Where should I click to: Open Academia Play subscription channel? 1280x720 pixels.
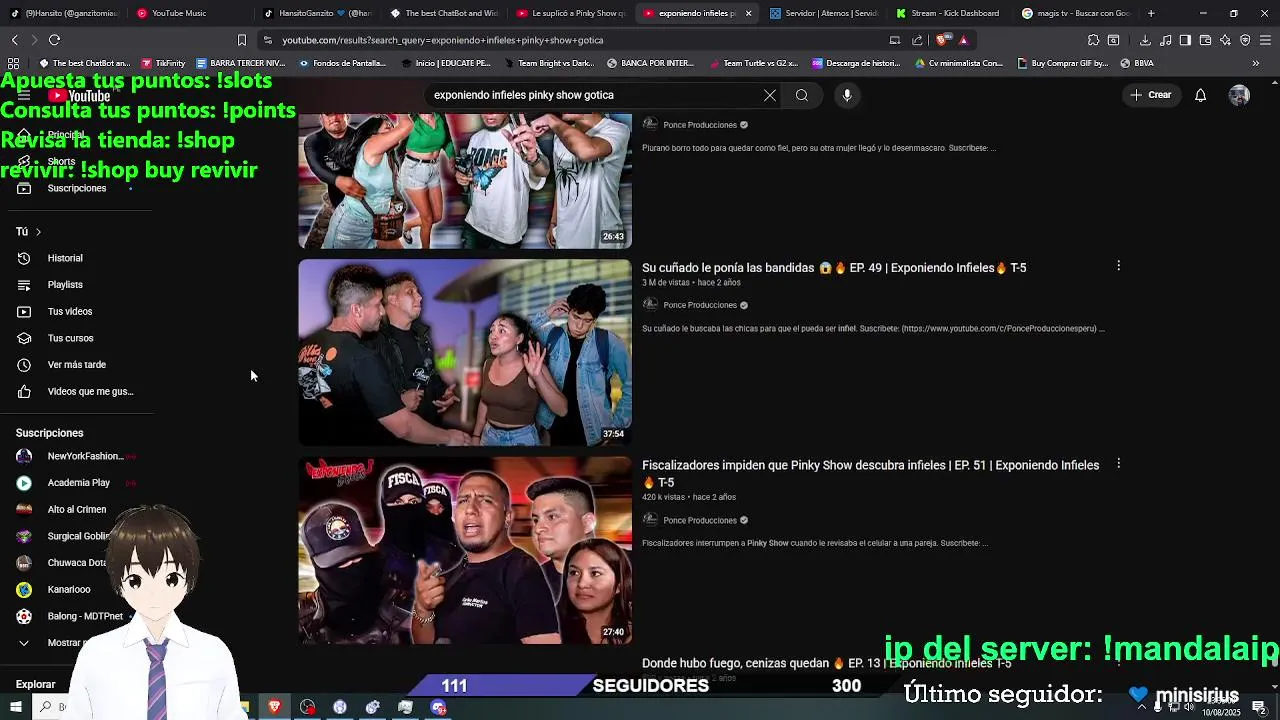78,483
